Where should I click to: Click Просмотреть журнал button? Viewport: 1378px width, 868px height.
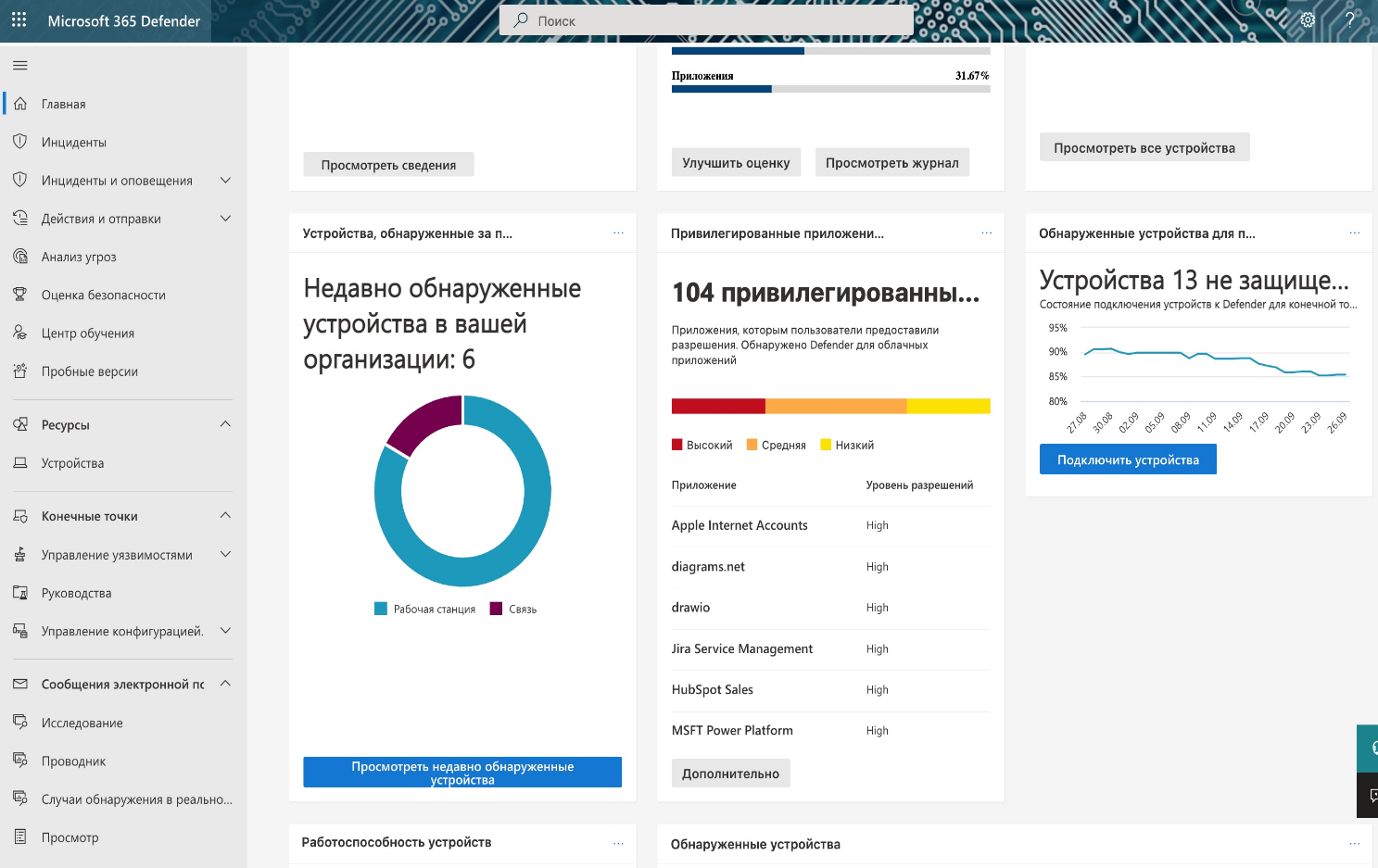point(892,163)
